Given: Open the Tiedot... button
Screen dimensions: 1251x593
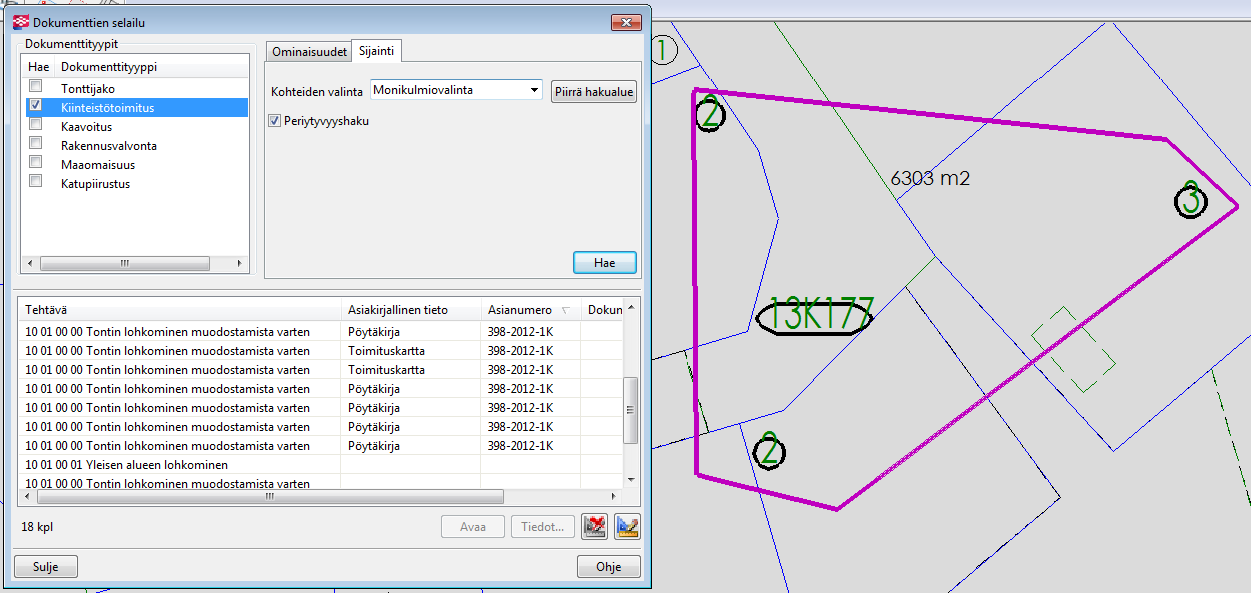Looking at the screenshot, I should (x=543, y=526).
